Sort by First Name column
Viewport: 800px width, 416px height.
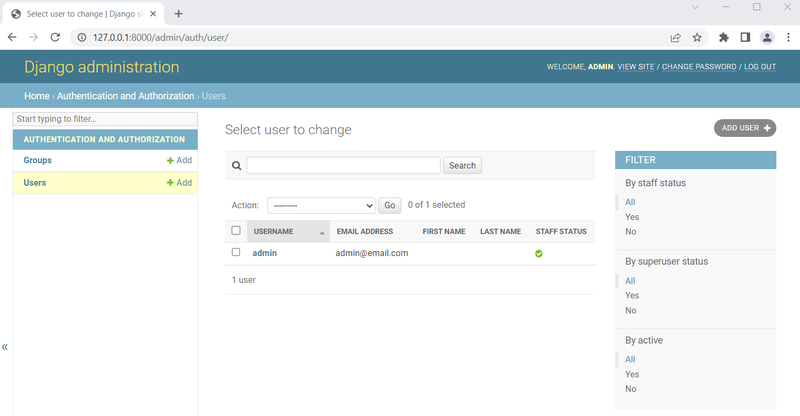coord(444,231)
